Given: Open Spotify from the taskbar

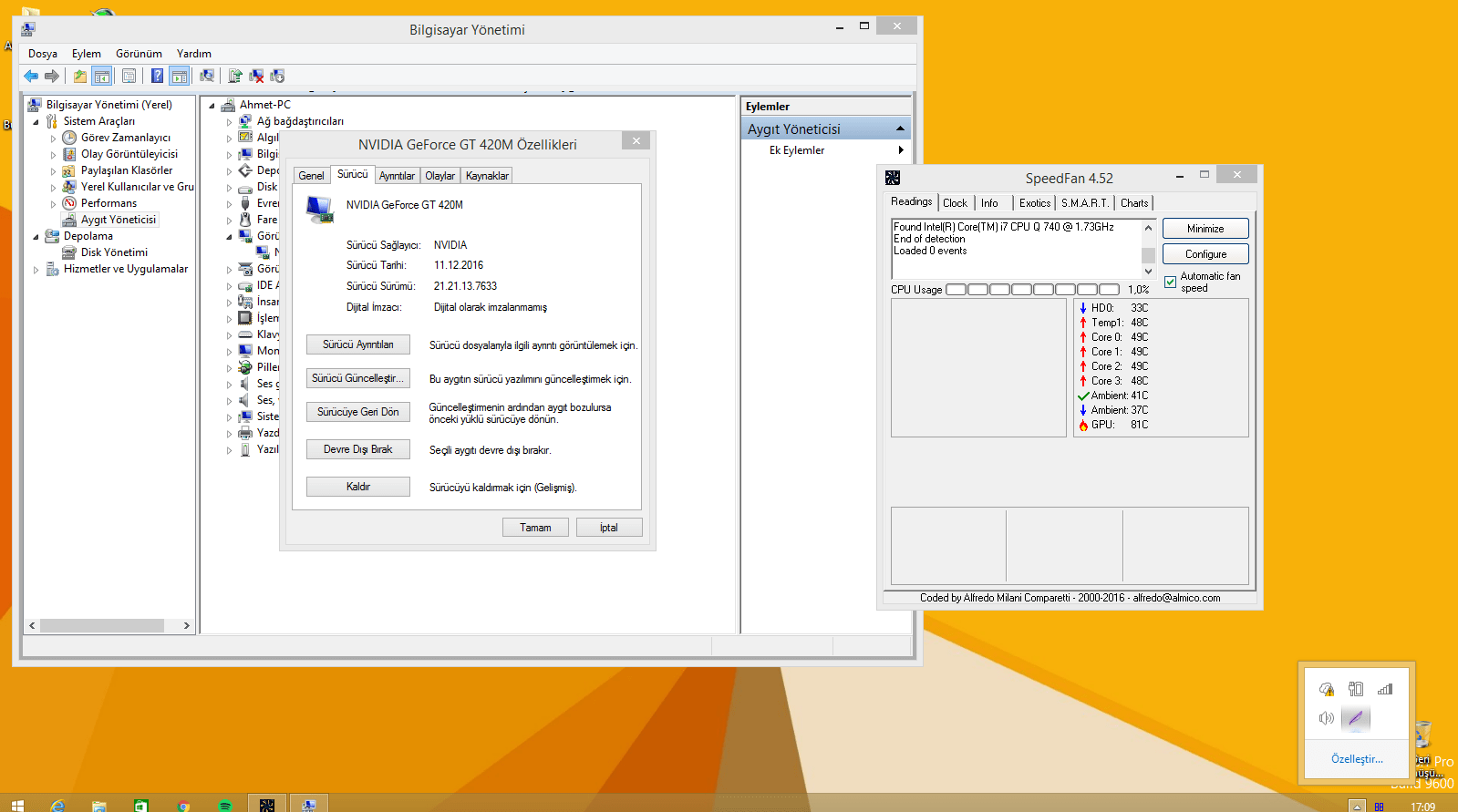Looking at the screenshot, I should point(225,806).
